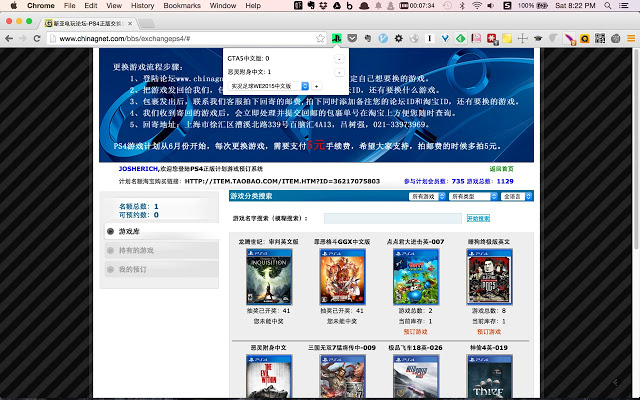
Task: Click the orange Q extension icon
Action: (584, 38)
